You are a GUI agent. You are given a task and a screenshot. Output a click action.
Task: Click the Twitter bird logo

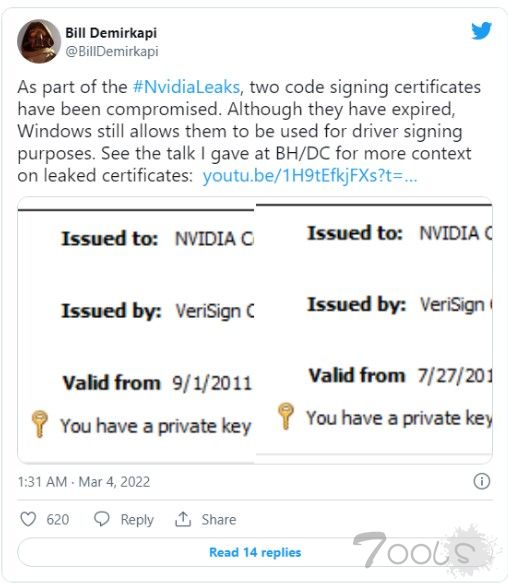(481, 31)
